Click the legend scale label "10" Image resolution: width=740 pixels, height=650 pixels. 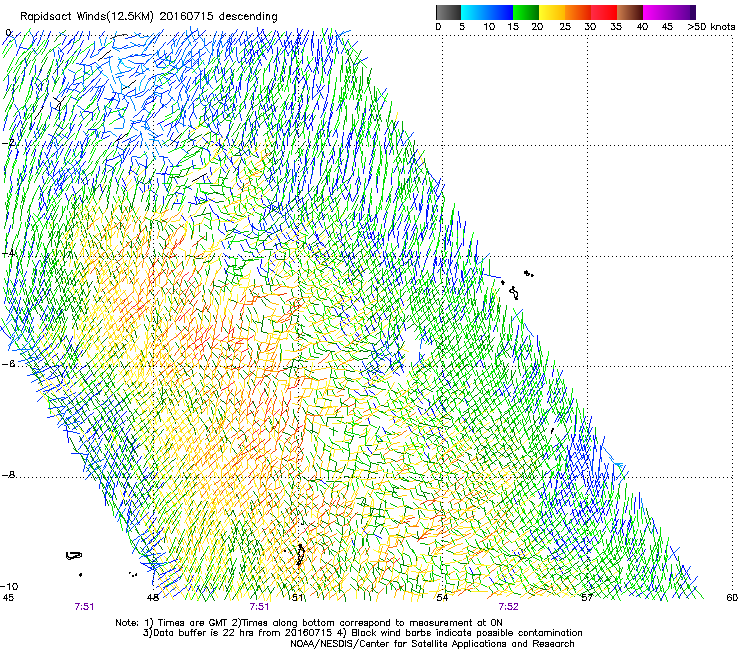click(x=489, y=27)
